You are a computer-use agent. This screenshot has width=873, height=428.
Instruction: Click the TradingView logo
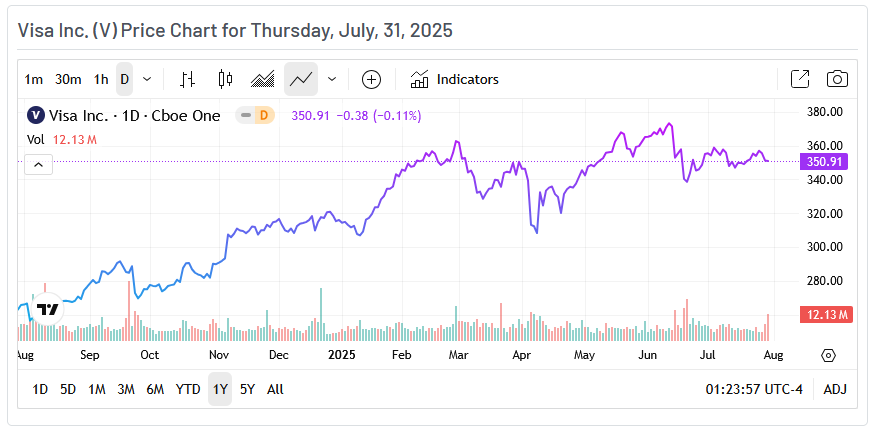click(47, 309)
